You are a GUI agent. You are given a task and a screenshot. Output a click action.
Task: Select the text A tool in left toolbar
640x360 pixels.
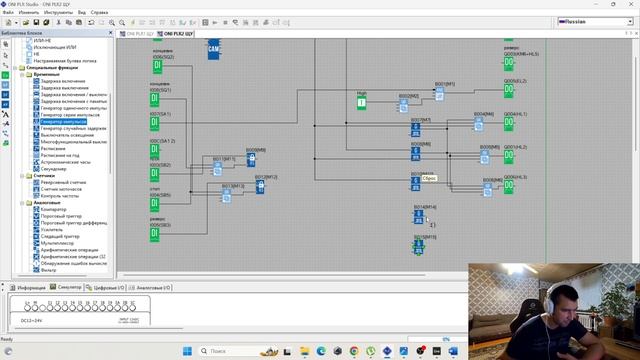click(x=6, y=115)
